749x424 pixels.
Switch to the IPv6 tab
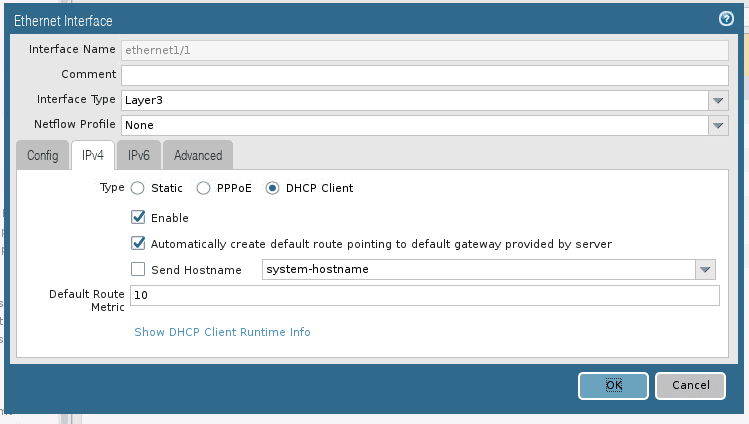pyautogui.click(x=139, y=155)
